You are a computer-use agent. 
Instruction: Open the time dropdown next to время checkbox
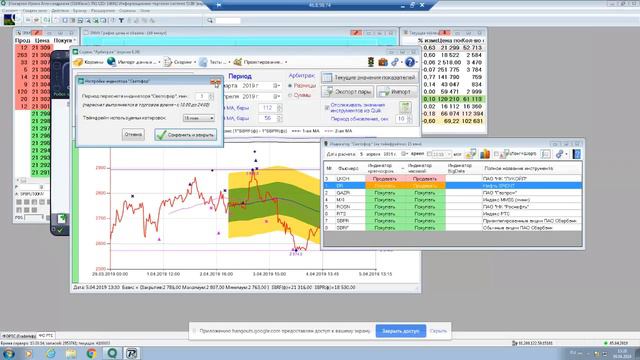[449, 154]
